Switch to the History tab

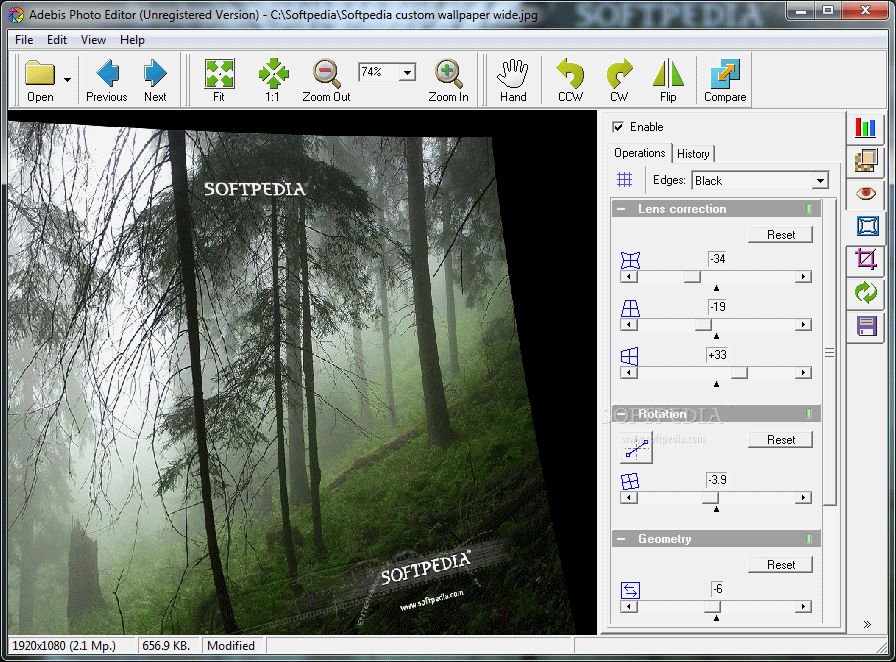[x=693, y=154]
